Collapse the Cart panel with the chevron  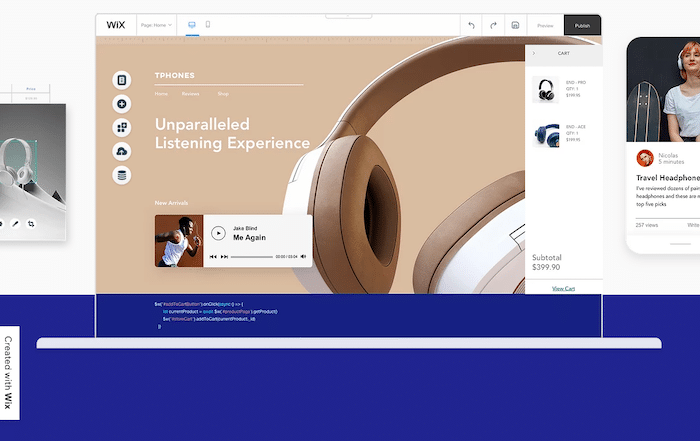pos(534,53)
